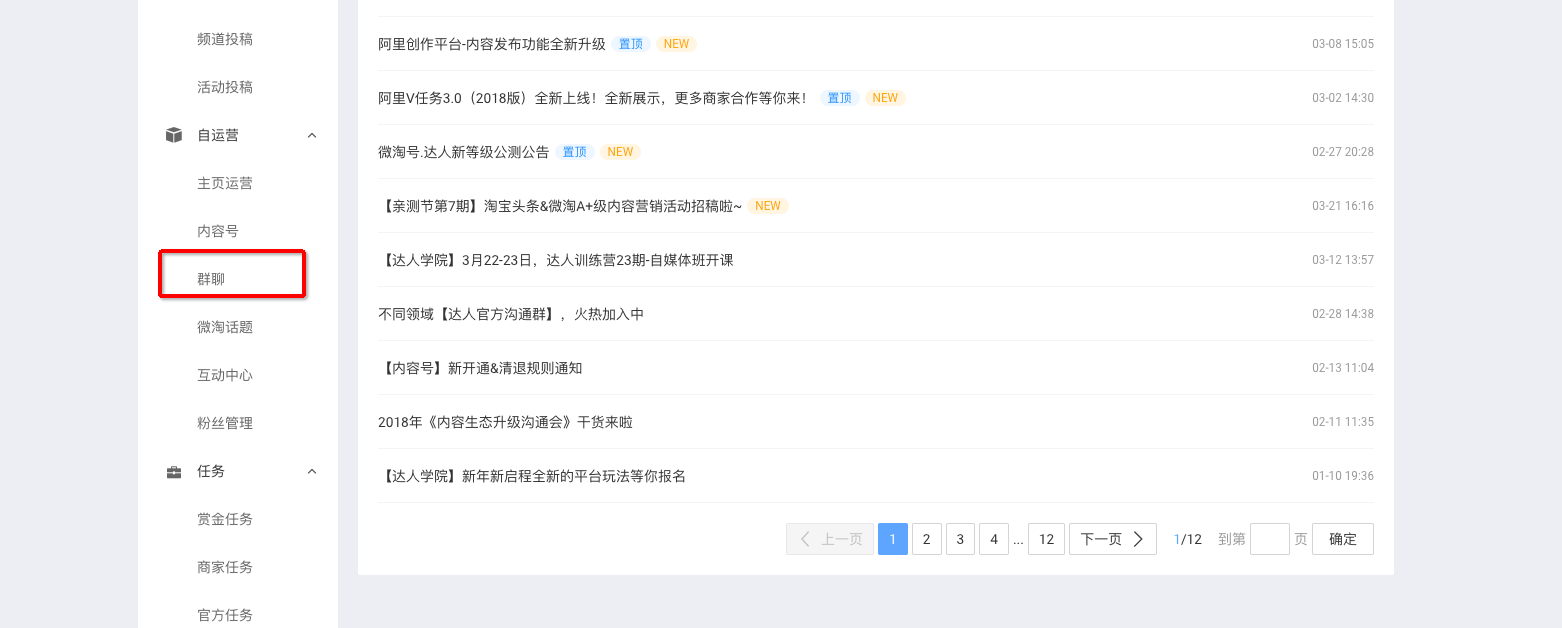Open 不同领域【达人官方沟通群】 notice
1562x628 pixels.
(x=511, y=314)
